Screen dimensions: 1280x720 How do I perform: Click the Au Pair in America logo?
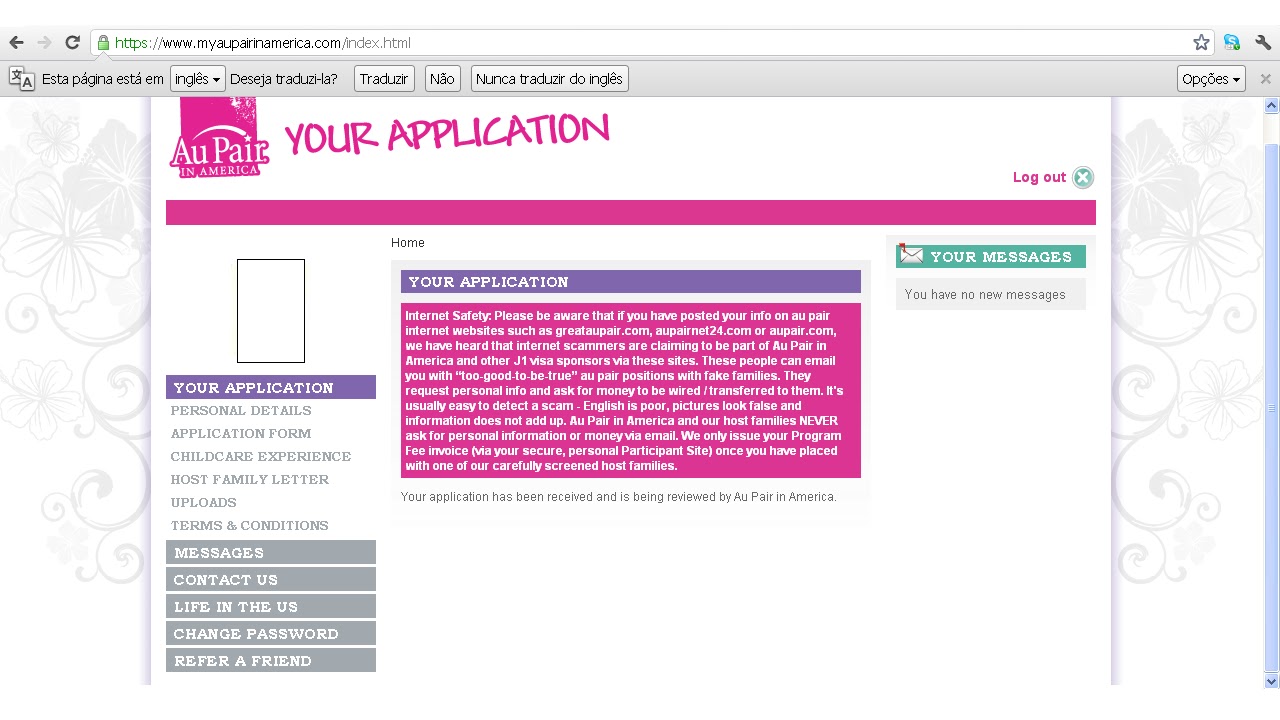[220, 138]
